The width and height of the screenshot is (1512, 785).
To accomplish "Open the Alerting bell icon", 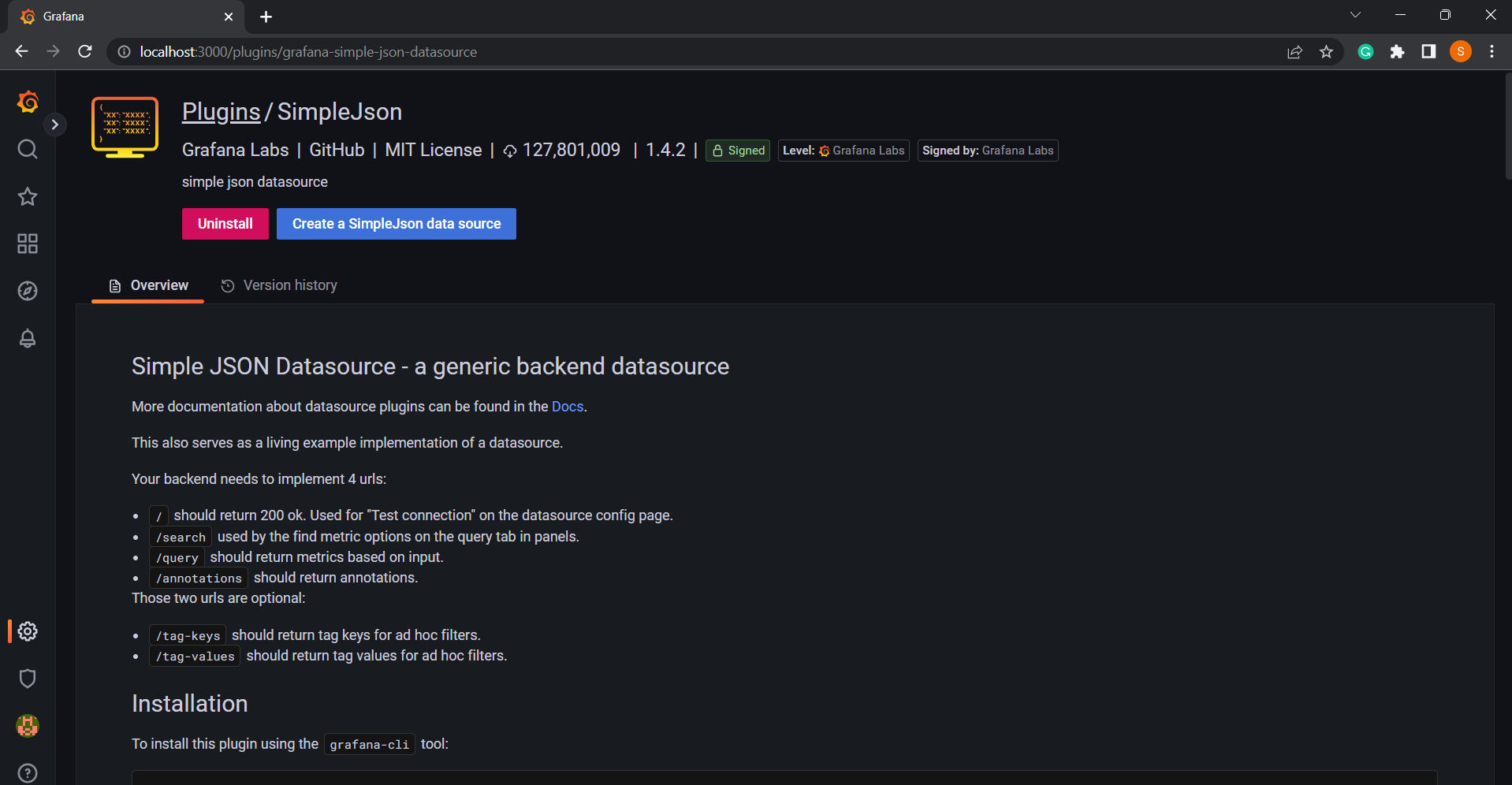I will coord(28,338).
